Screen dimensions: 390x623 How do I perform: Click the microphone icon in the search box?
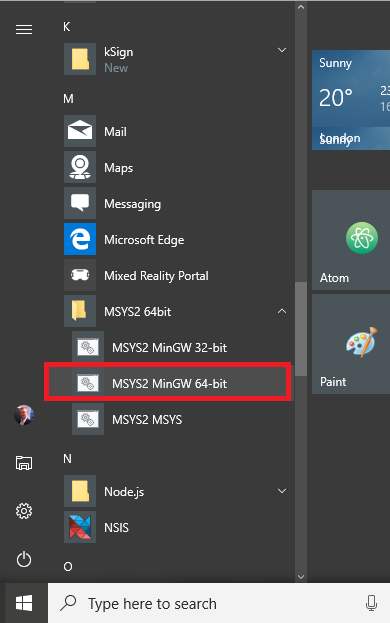coord(371,603)
